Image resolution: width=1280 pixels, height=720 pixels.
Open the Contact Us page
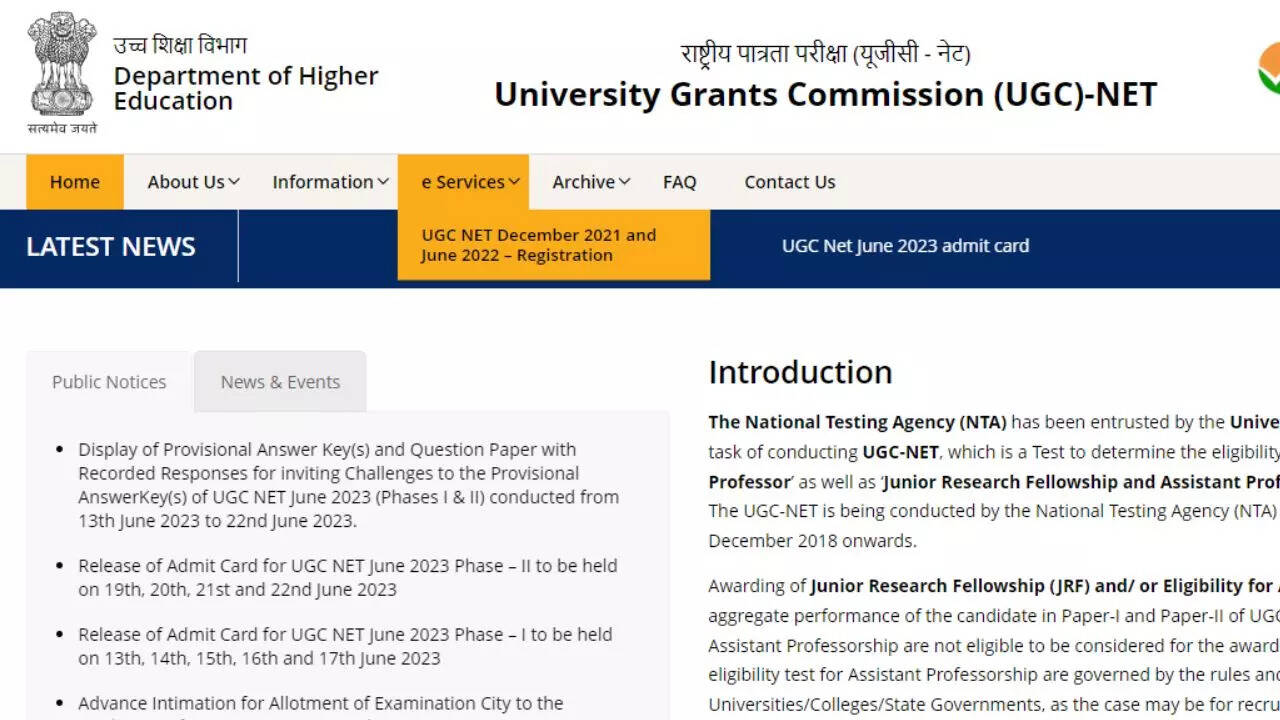pyautogui.click(x=789, y=182)
